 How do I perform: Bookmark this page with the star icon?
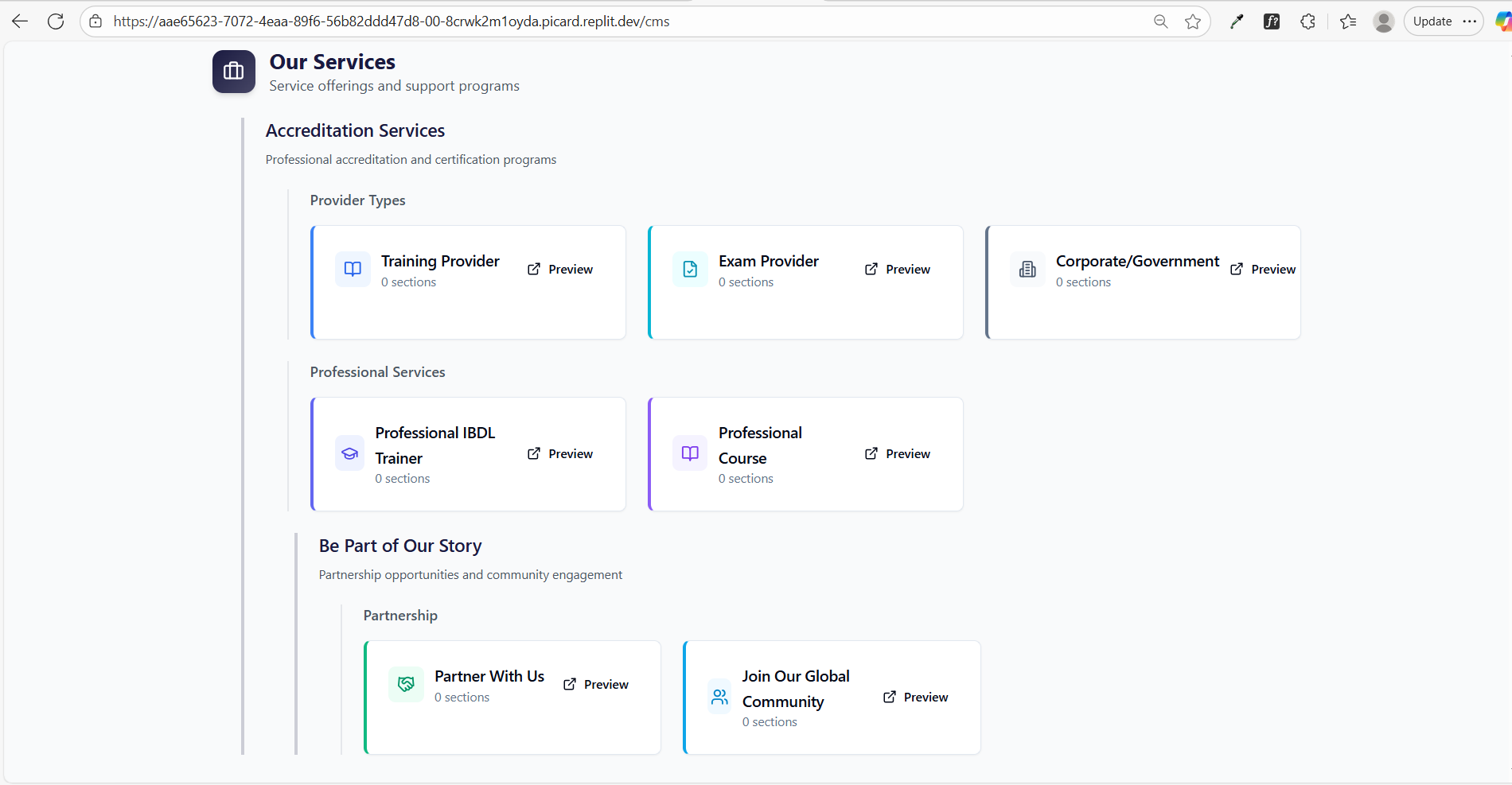(1192, 21)
